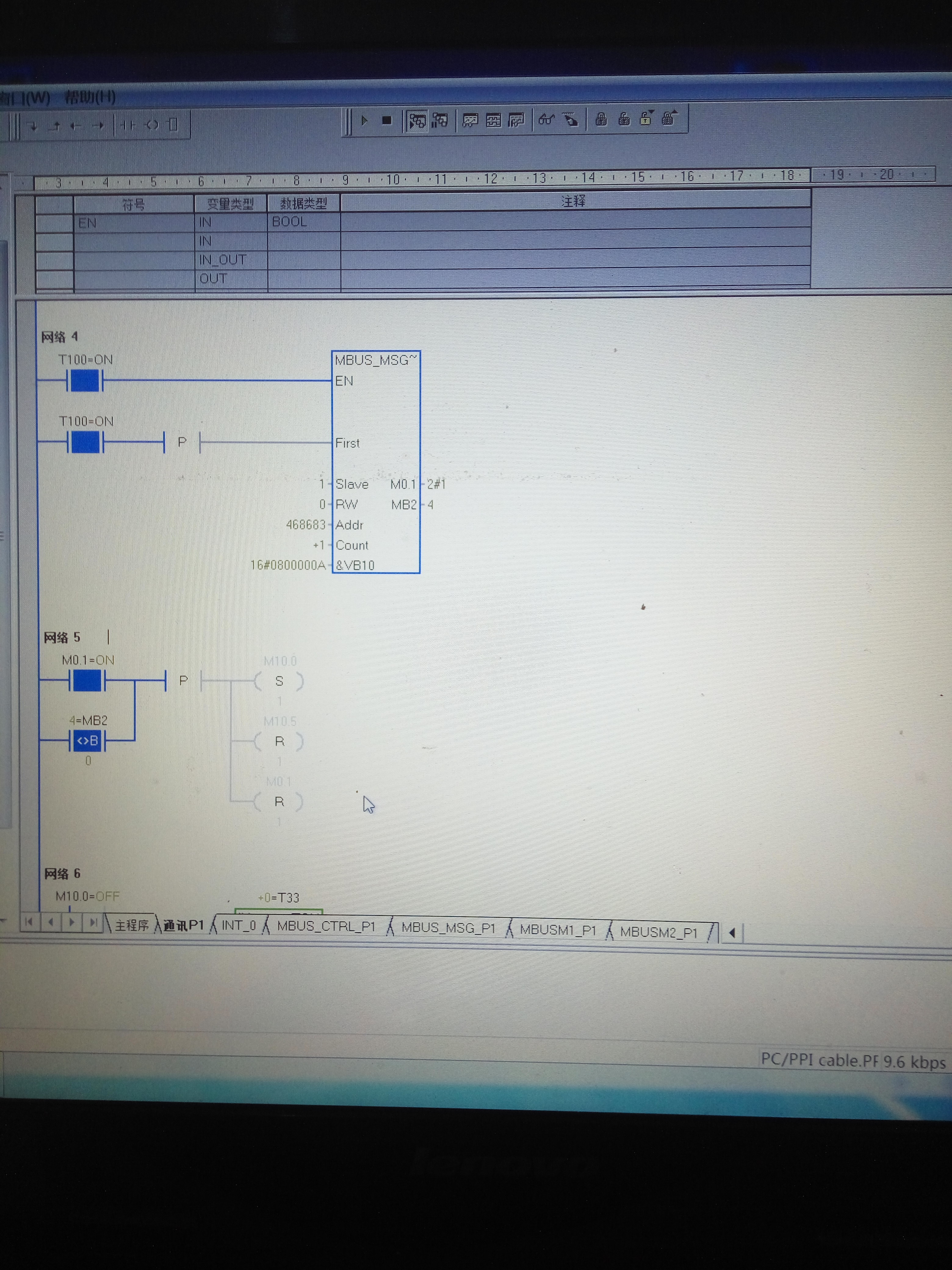Insert a Line Up branch
This screenshot has height=1270, width=952.
(55, 126)
